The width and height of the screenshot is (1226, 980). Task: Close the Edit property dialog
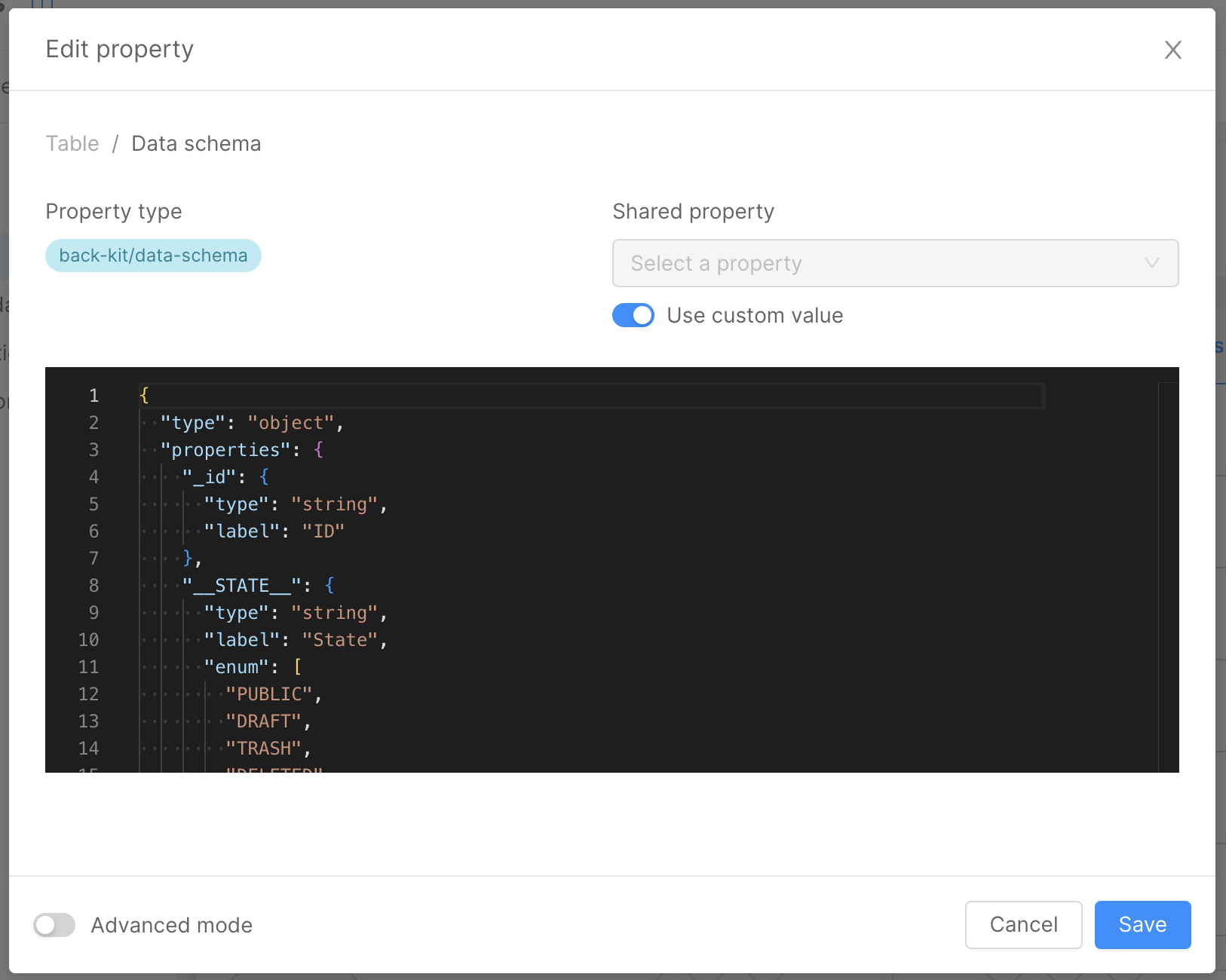pyautogui.click(x=1173, y=50)
